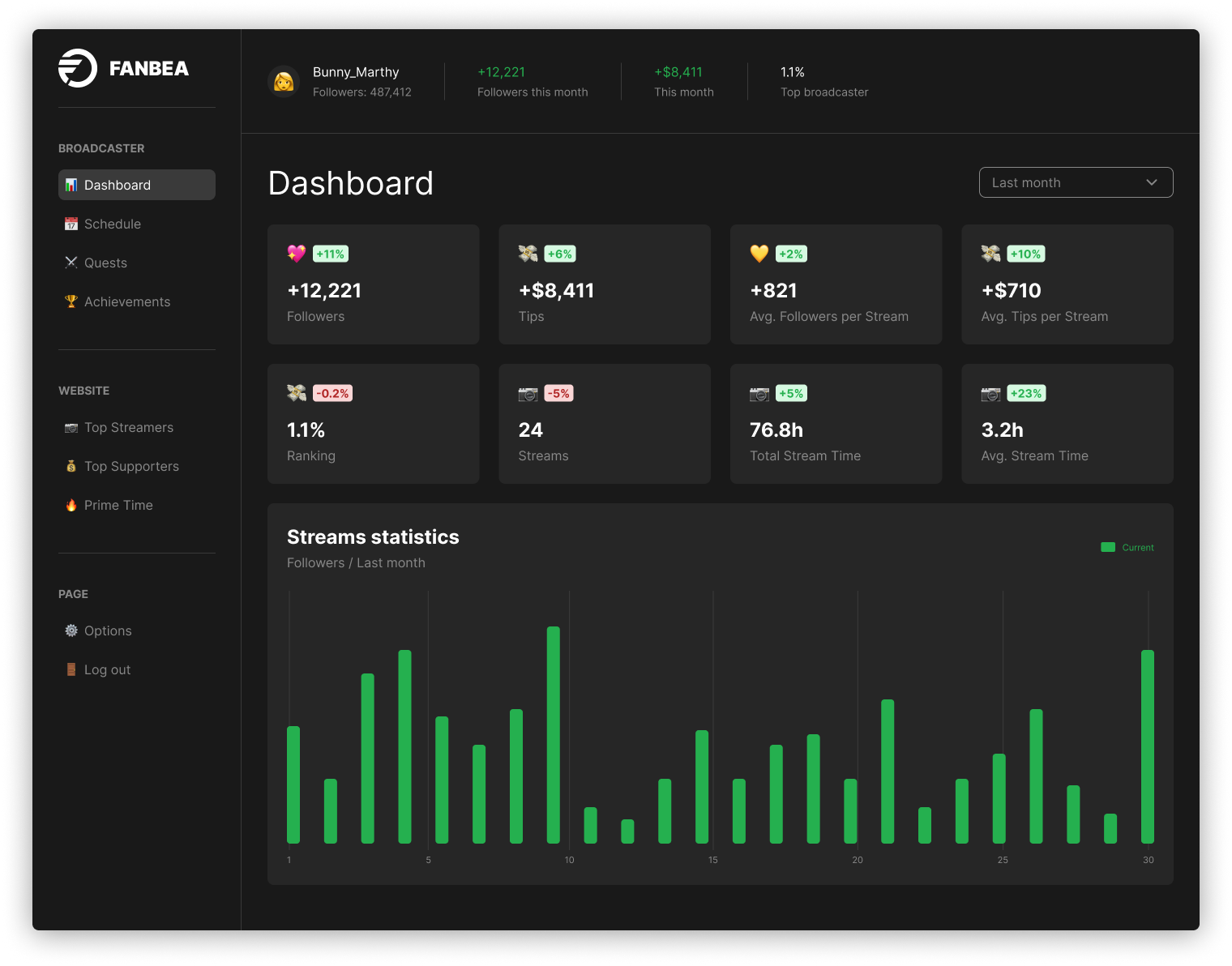This screenshot has height=966, width=1232.
Task: Click the Options gear icon
Action: pos(71,630)
